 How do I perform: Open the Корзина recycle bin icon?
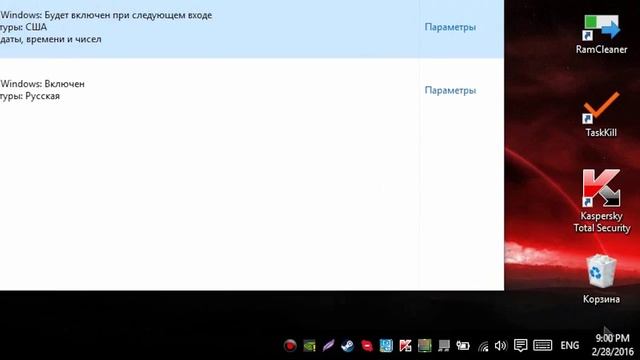[601, 279]
